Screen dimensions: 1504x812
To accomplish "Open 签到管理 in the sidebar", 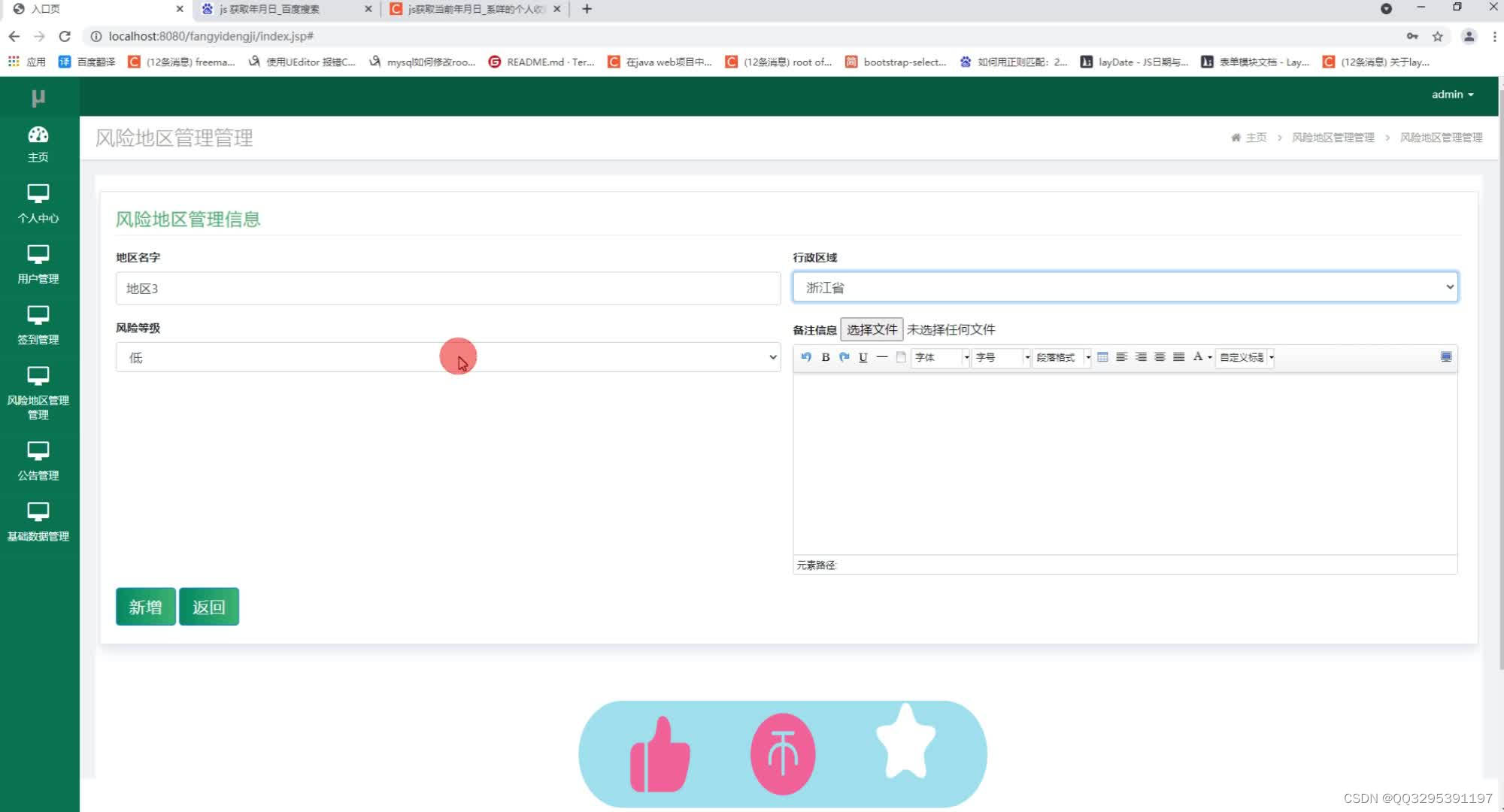I will click(38, 326).
